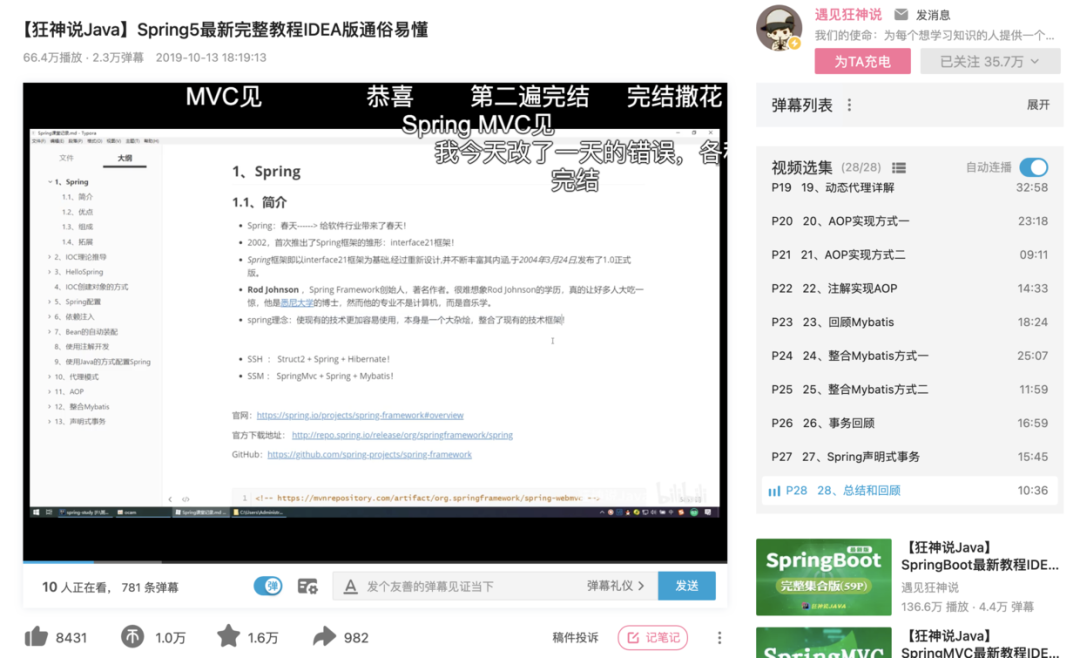Click the coin donate icon
1080x658 pixels.
(132, 637)
